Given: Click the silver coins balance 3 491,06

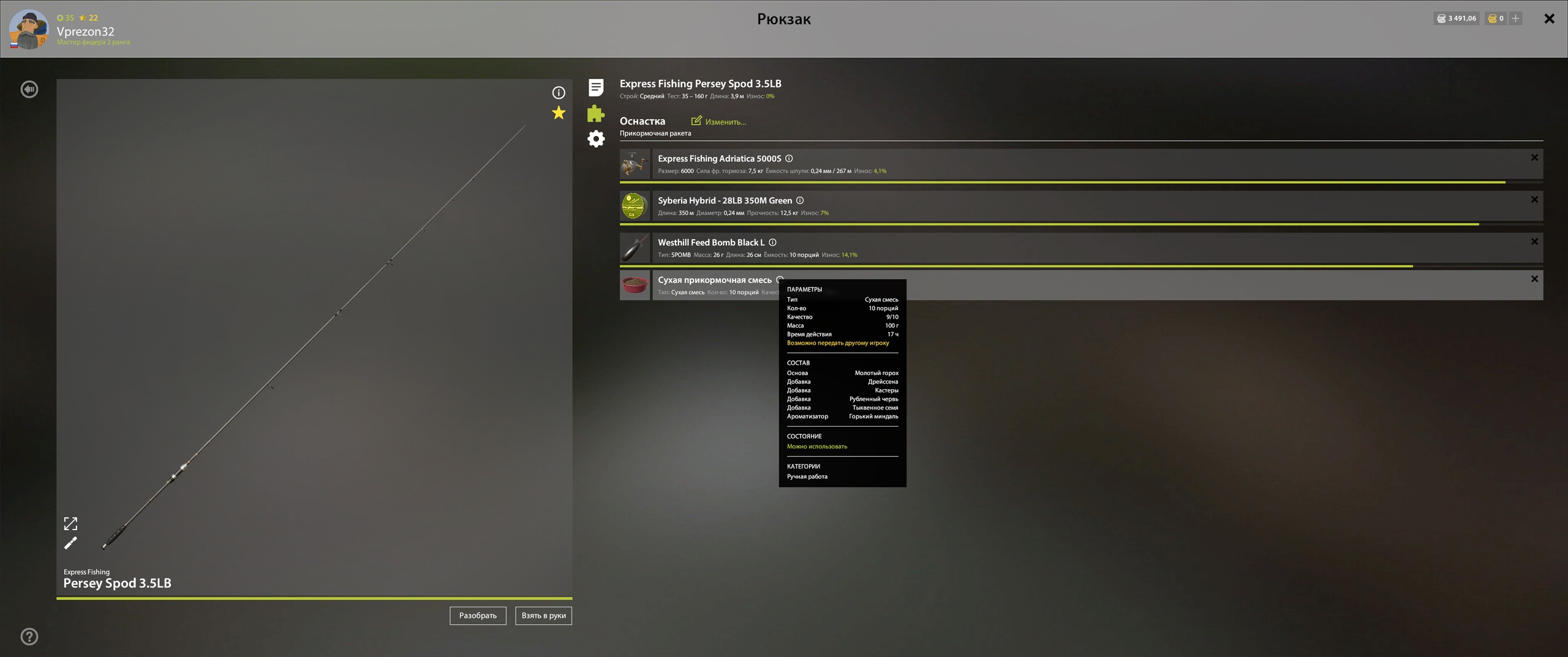Looking at the screenshot, I should (x=1456, y=18).
